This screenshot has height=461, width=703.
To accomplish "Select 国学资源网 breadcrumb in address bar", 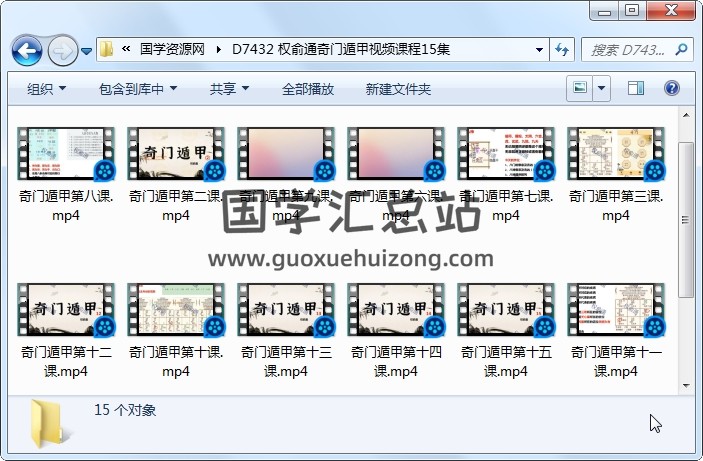I will (172, 49).
